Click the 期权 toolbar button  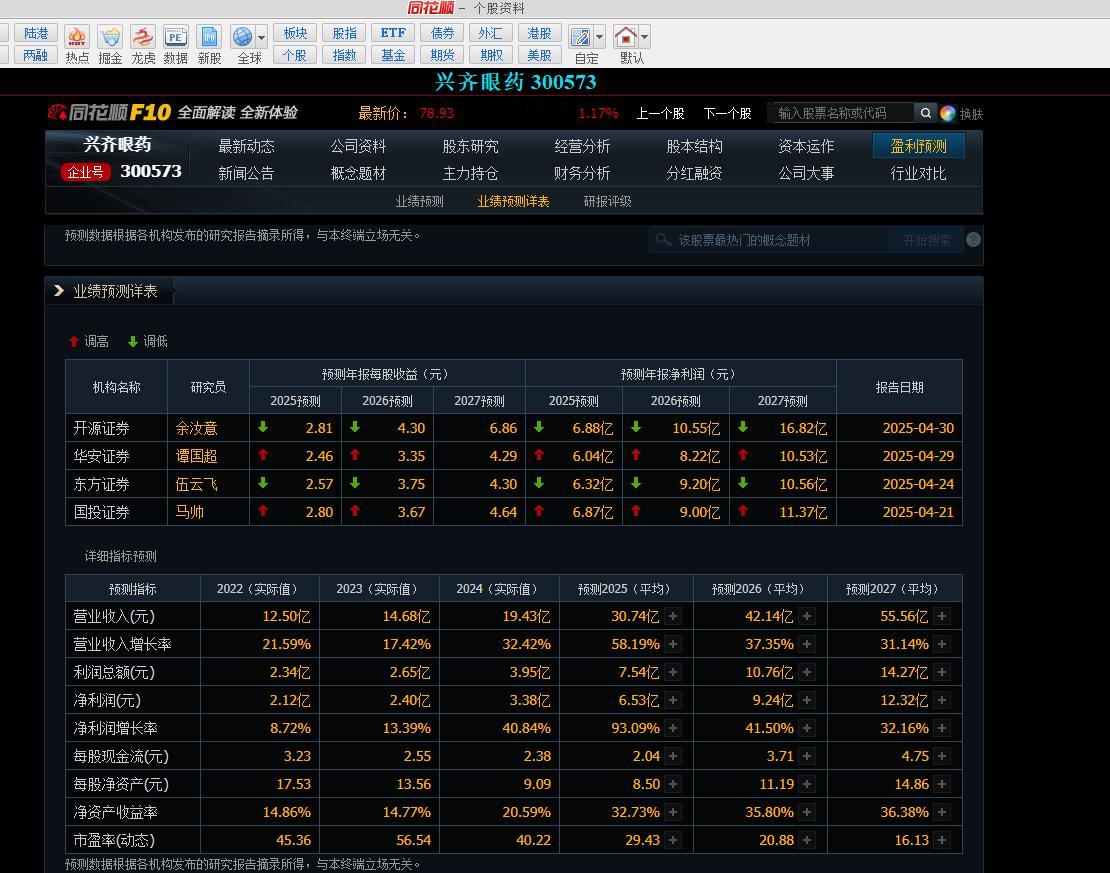(491, 55)
